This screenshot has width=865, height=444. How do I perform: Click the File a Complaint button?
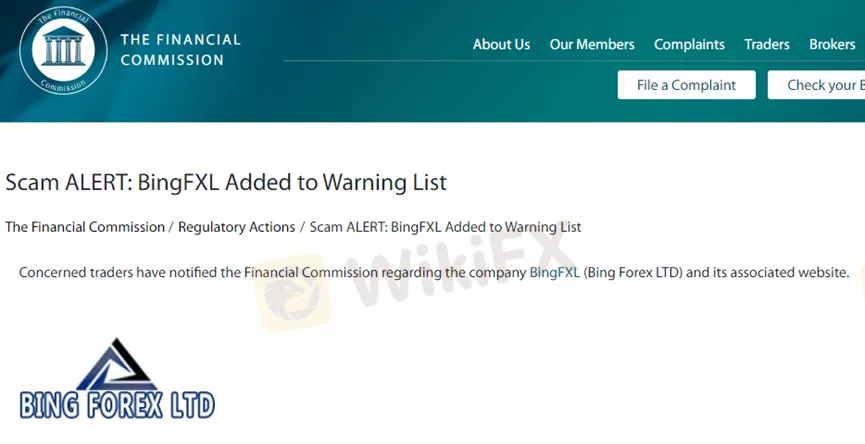[686, 85]
